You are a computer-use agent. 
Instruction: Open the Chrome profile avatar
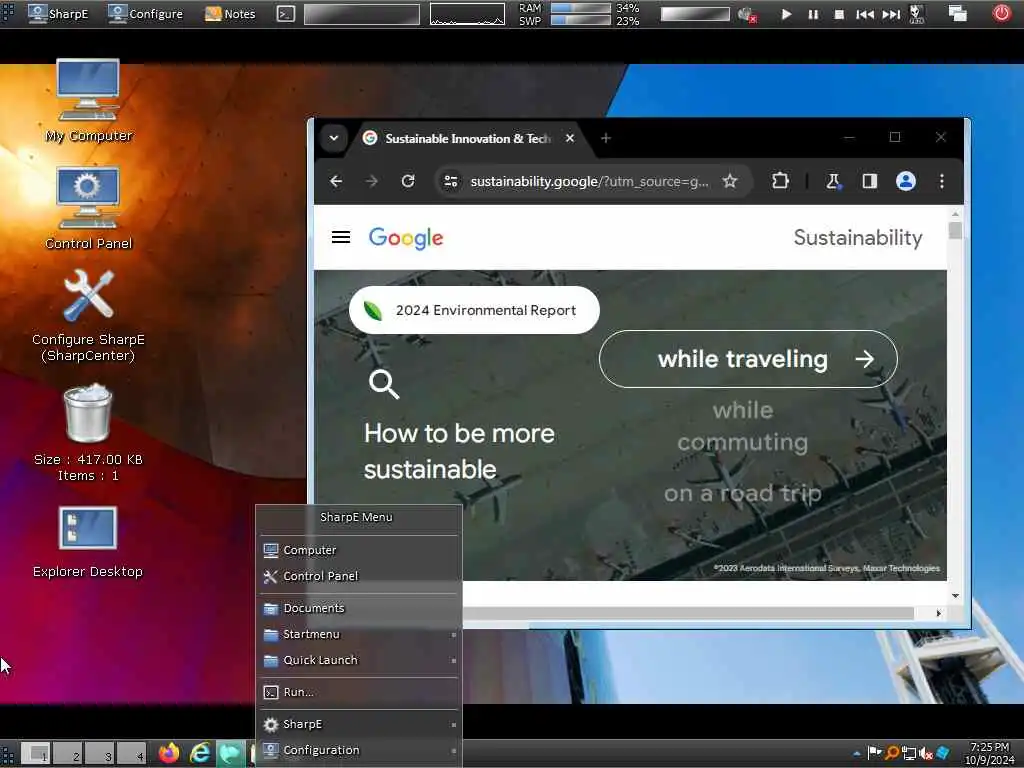click(905, 181)
